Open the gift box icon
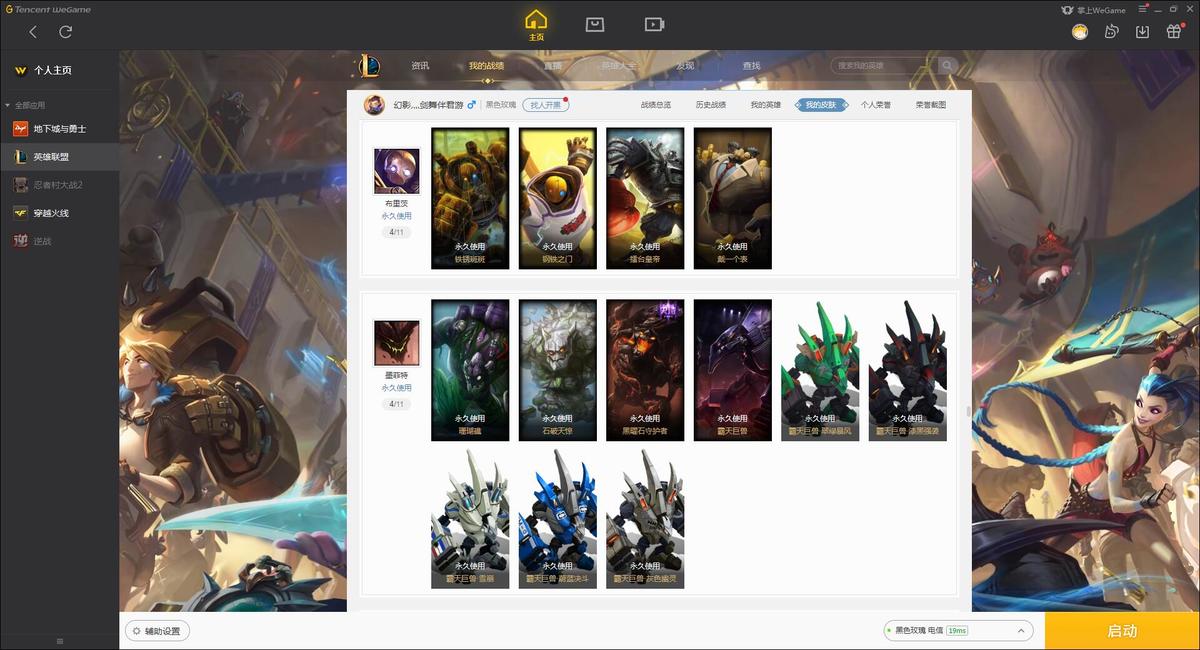Image resolution: width=1200 pixels, height=650 pixels. [1174, 32]
